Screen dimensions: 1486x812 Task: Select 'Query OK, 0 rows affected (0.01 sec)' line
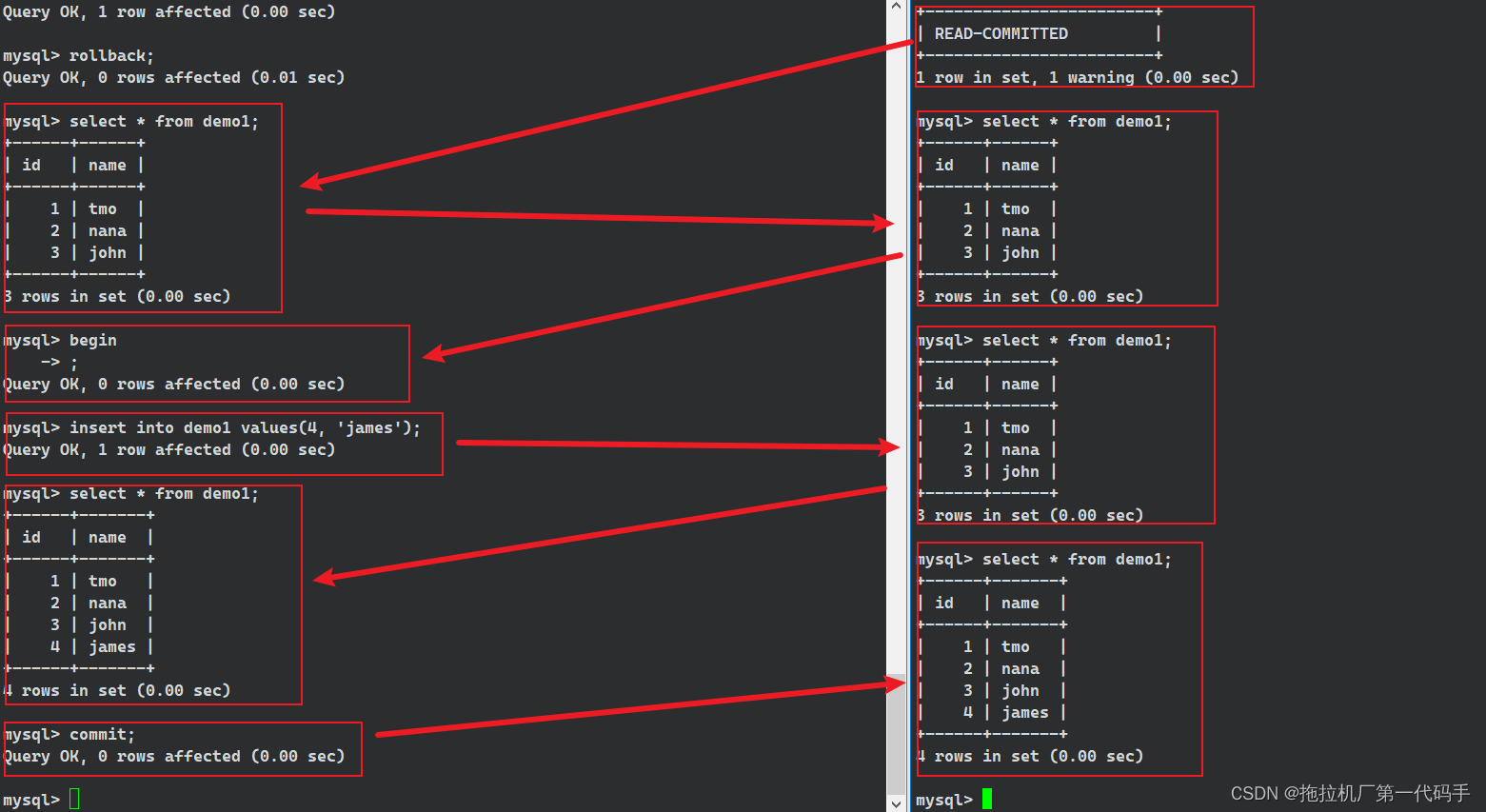click(x=173, y=78)
